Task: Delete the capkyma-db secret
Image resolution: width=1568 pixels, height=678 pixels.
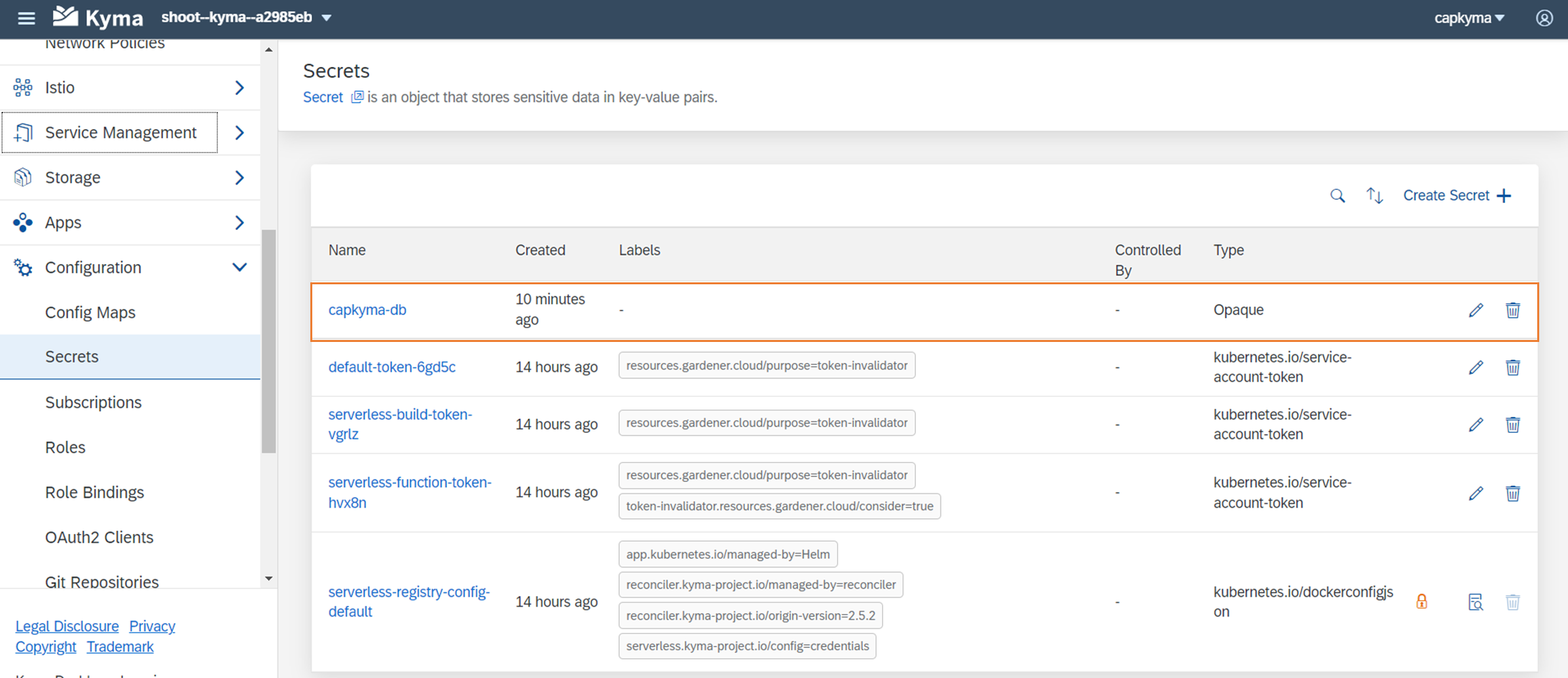Action: 1512,311
